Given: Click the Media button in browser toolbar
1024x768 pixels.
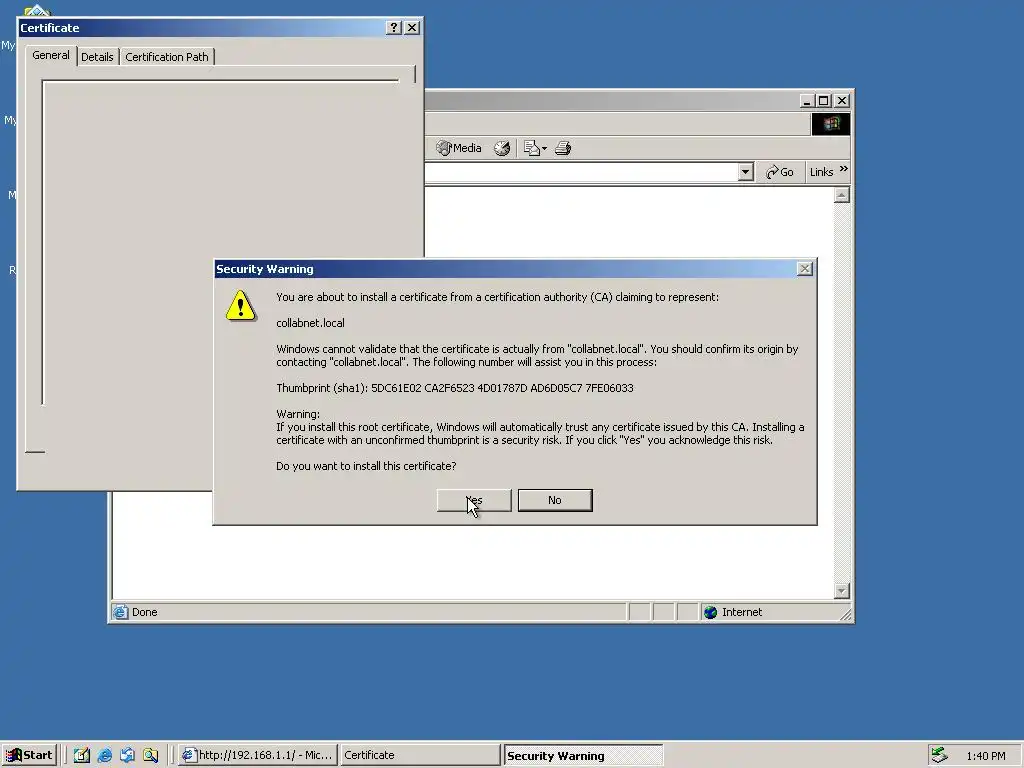Looking at the screenshot, I should point(459,148).
